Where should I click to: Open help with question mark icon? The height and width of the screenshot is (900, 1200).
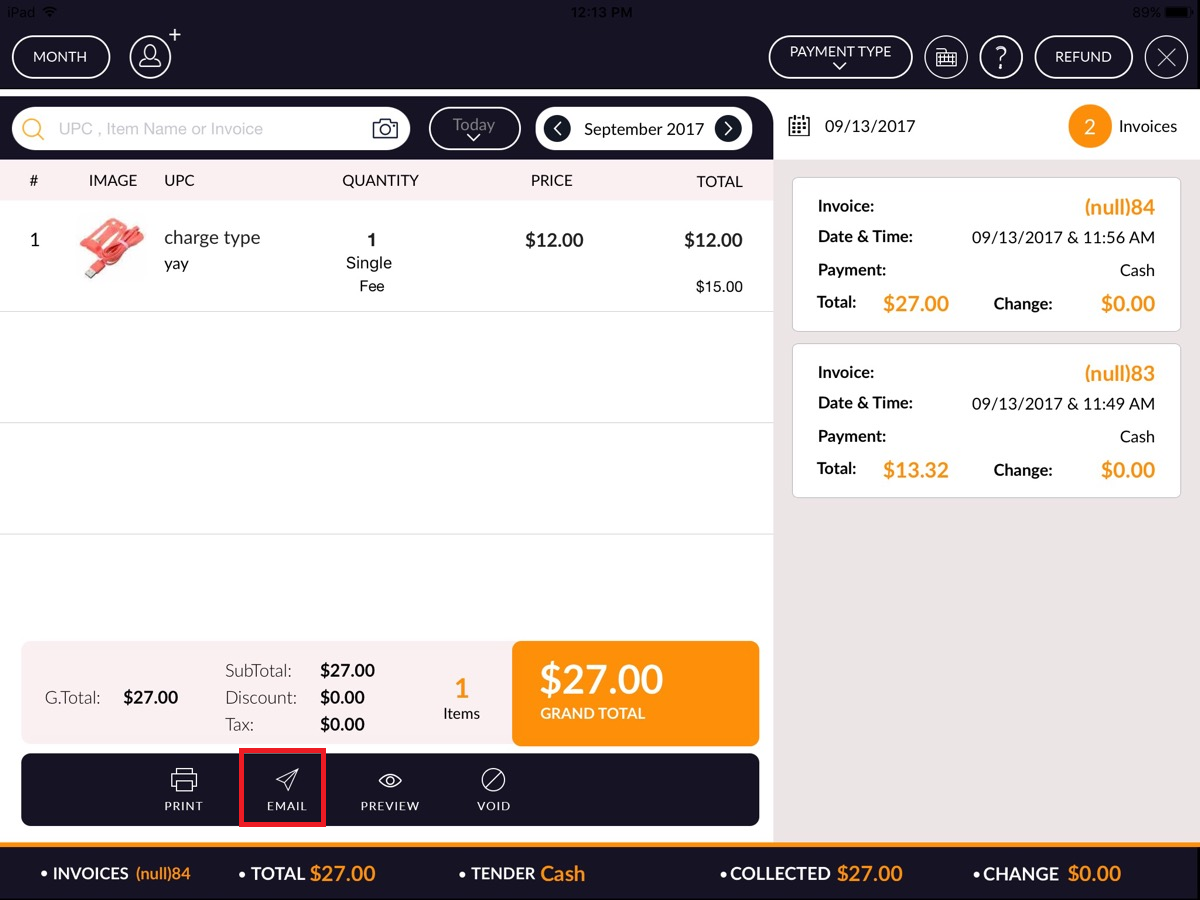point(1001,57)
